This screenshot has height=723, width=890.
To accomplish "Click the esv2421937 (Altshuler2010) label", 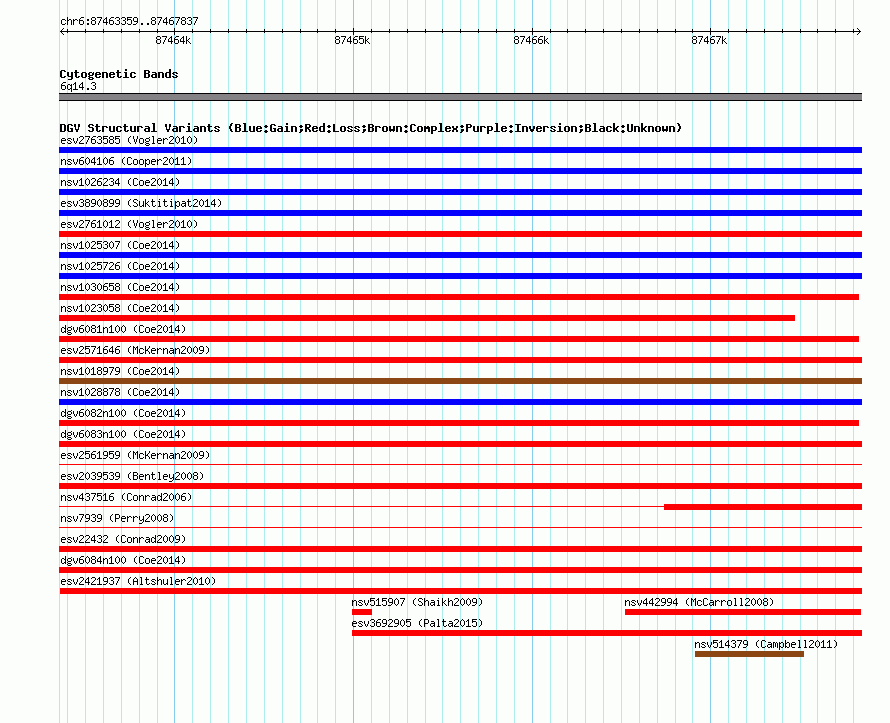I will click(138, 581).
